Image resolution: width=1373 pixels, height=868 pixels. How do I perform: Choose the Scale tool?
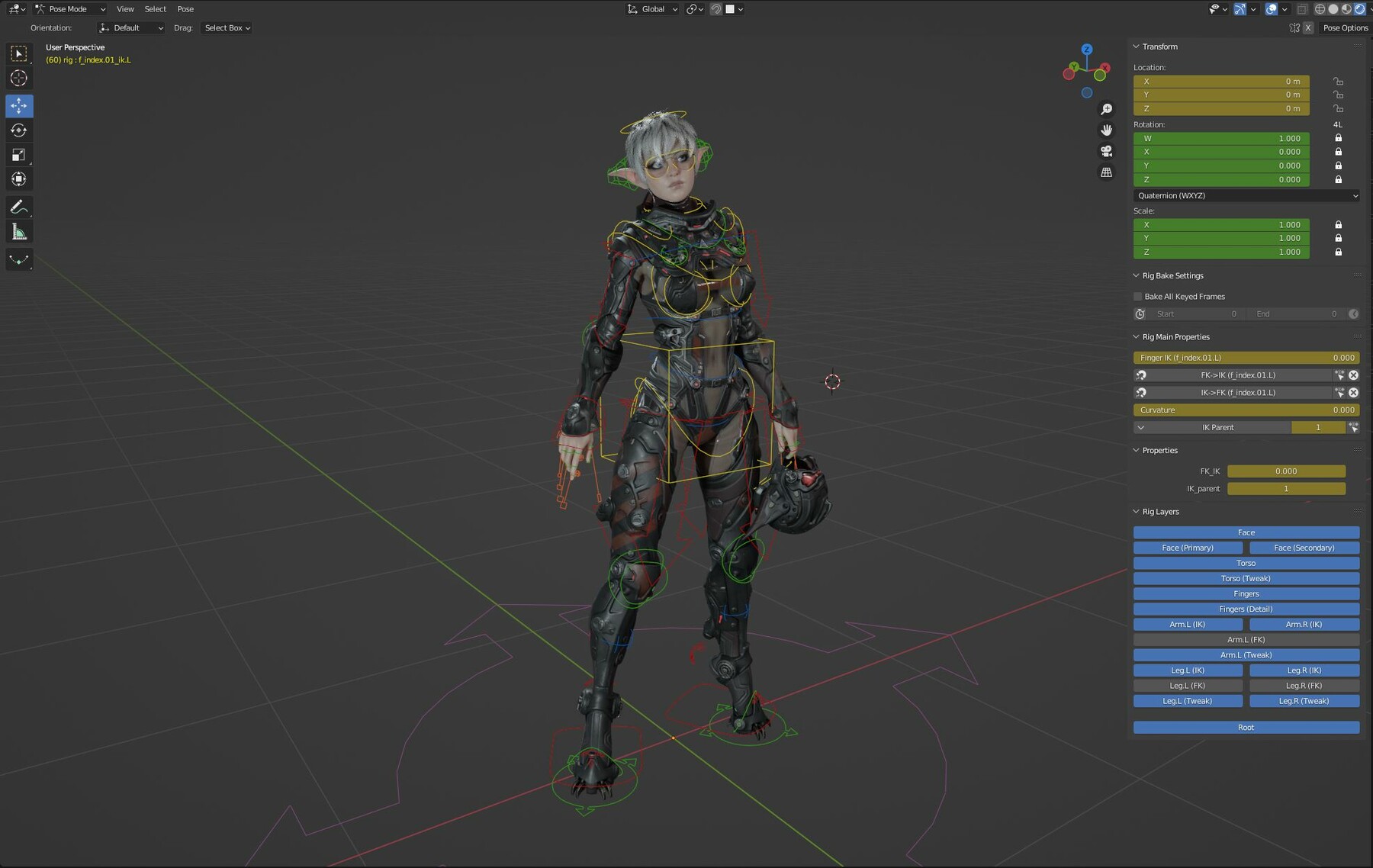(x=19, y=155)
